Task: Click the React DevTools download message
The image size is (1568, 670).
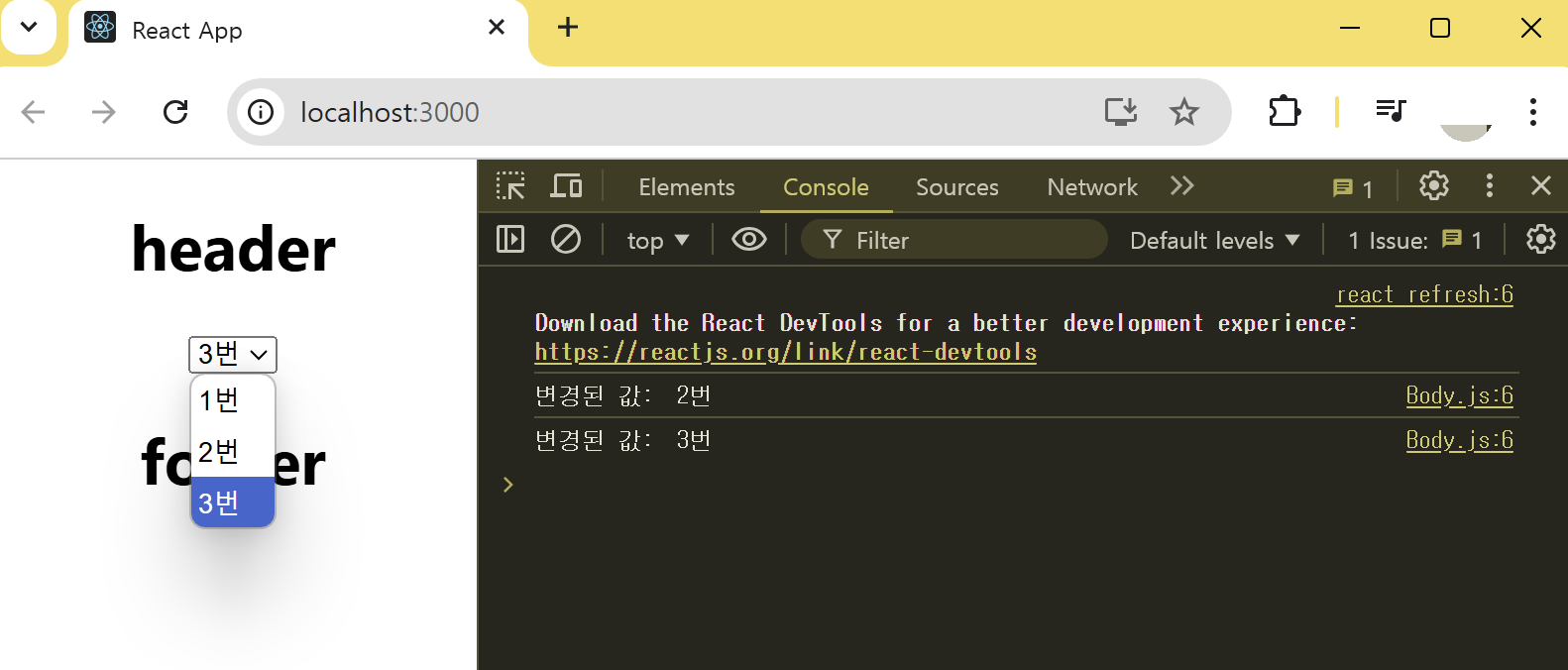Action: pos(946,323)
